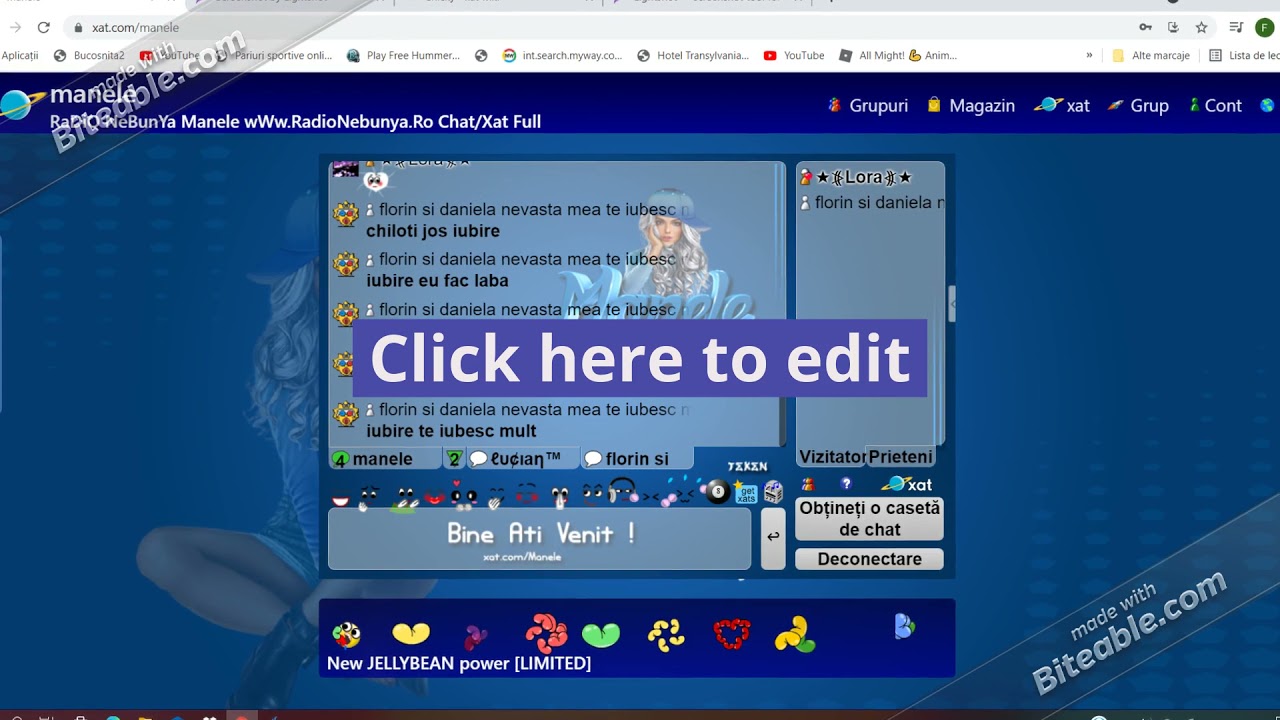This screenshot has height=720, width=1280.
Task: Click the yellow heart jellybean icon
Action: [x=411, y=633]
